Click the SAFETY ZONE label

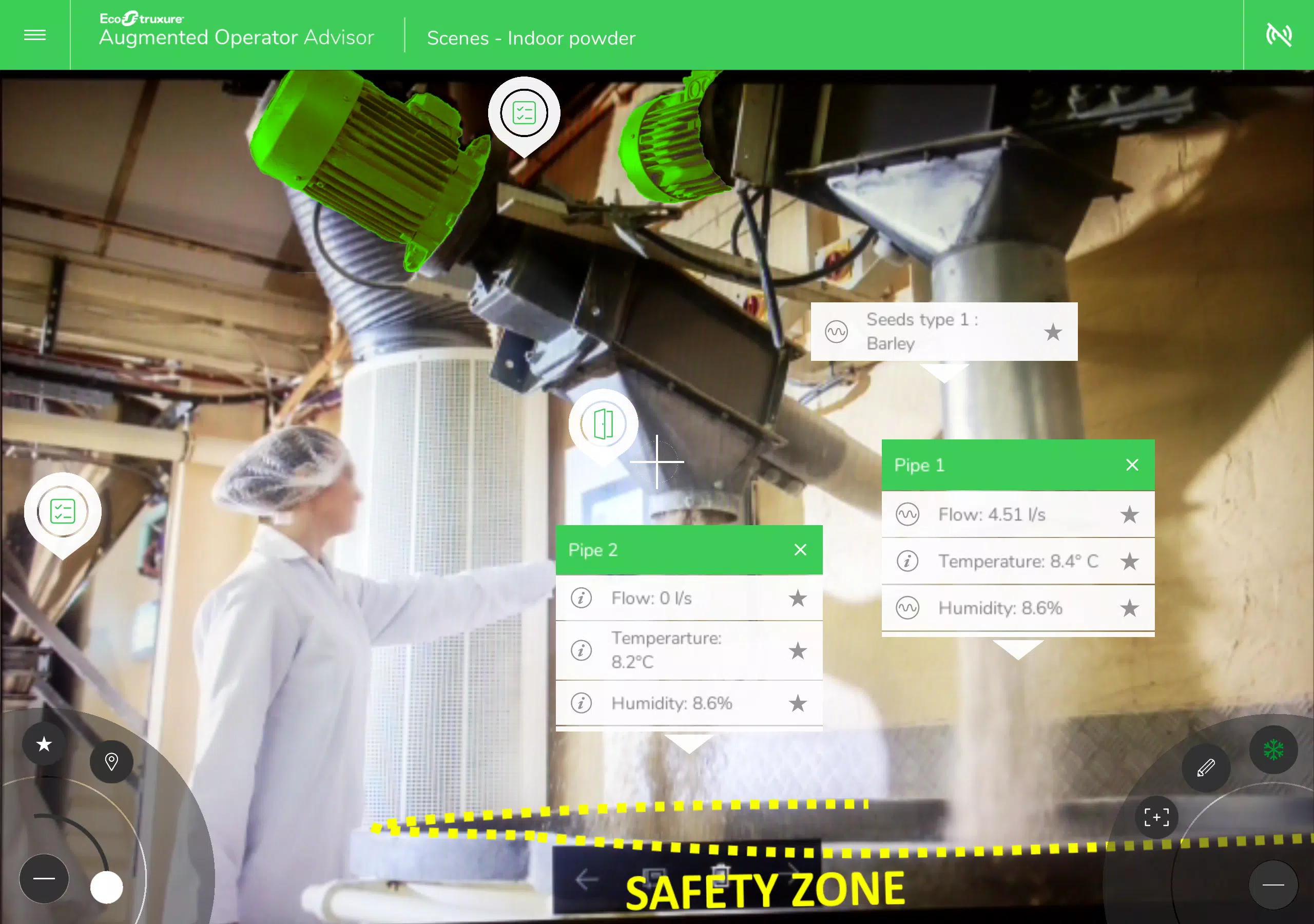(765, 890)
